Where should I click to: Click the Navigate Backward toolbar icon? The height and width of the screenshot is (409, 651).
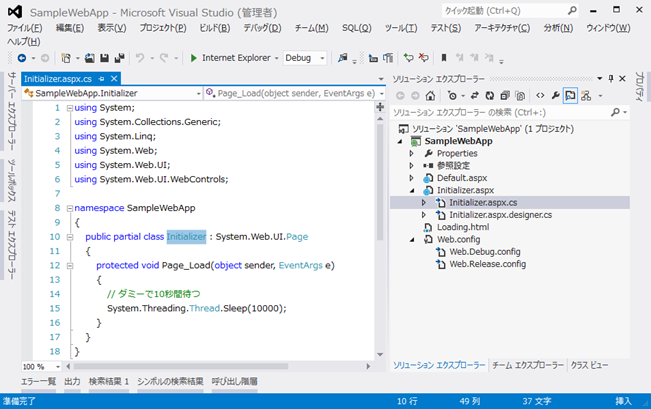pyautogui.click(x=22, y=58)
